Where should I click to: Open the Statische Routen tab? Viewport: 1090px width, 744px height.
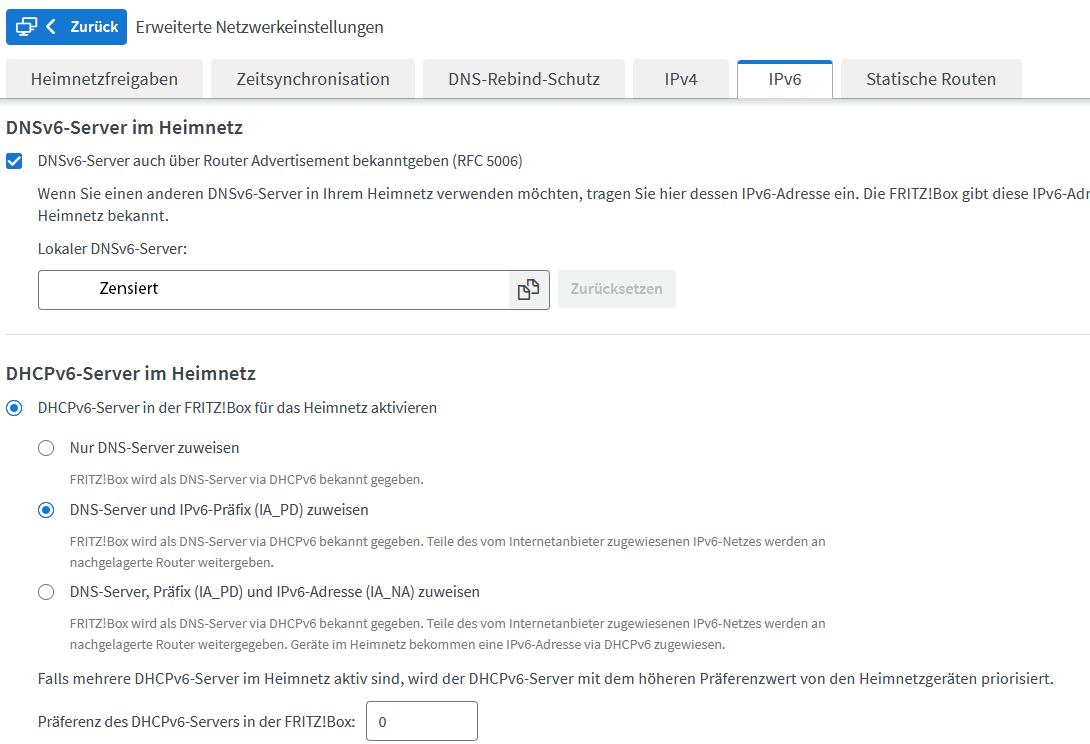coord(931,79)
